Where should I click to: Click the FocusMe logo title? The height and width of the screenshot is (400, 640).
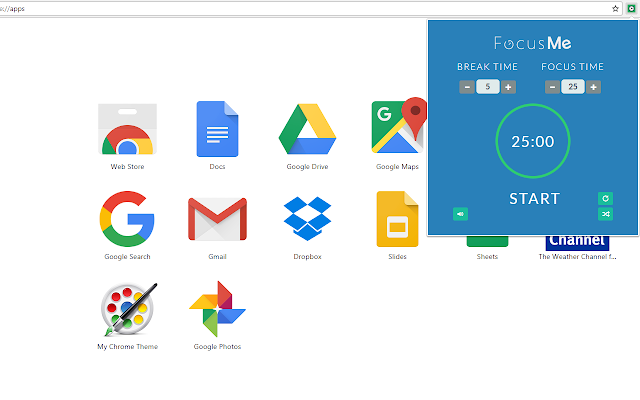tap(532, 43)
